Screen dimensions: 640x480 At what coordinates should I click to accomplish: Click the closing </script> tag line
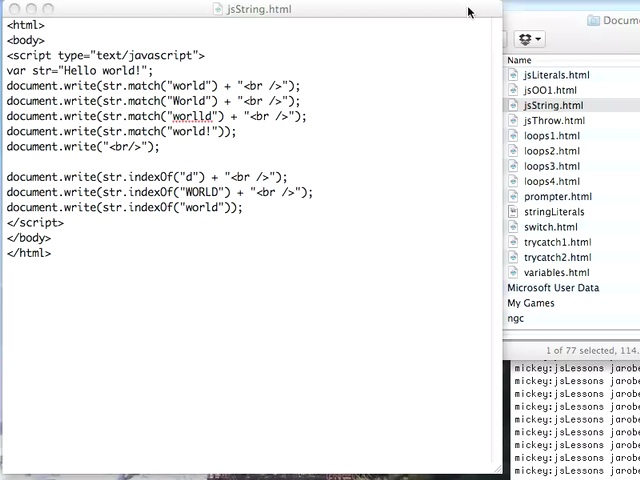point(35,223)
